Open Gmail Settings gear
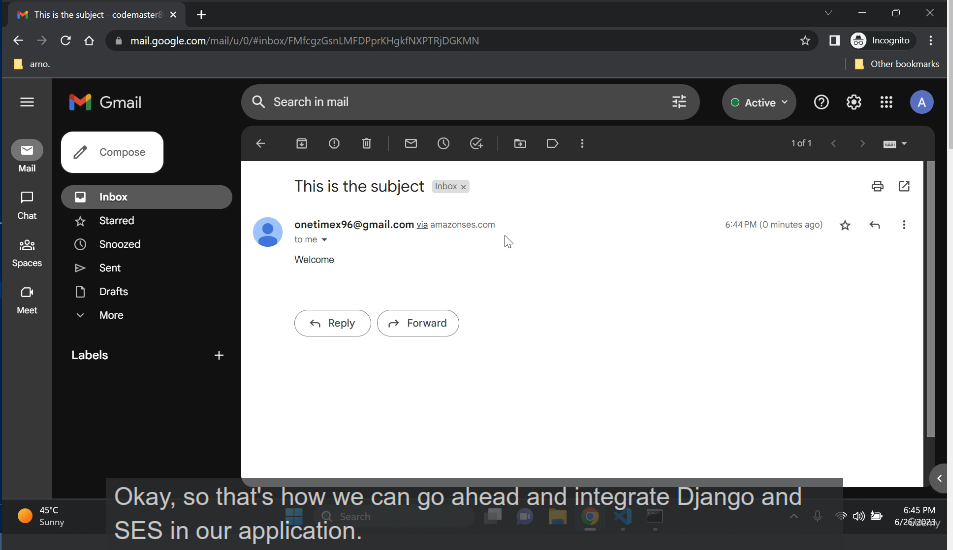Screen dimensions: 953x550 (854, 102)
